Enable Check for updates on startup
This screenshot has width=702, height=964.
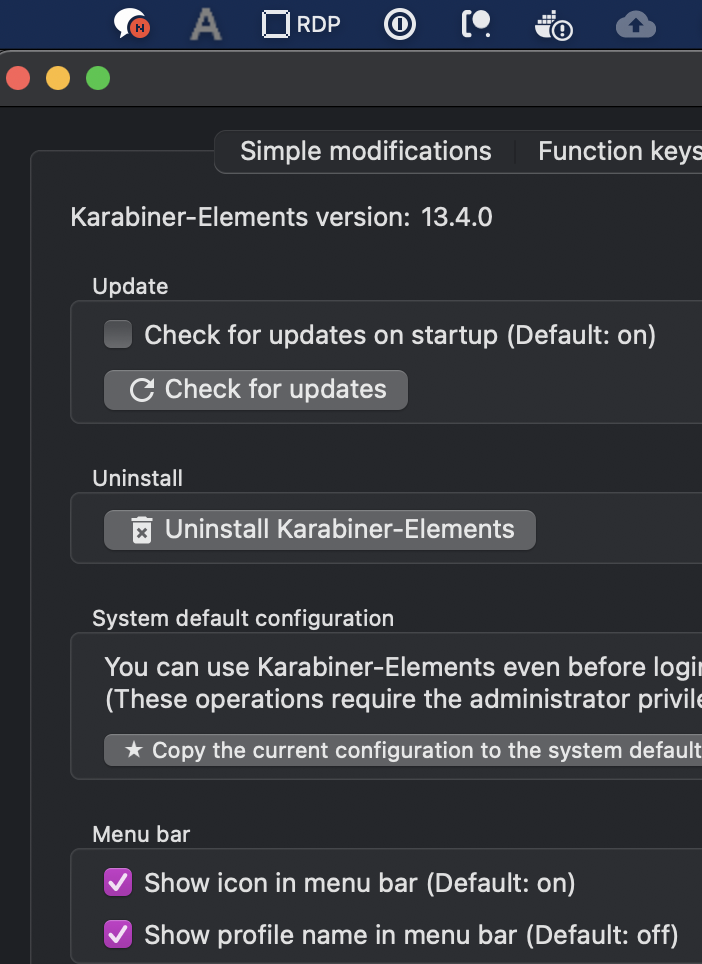point(118,335)
